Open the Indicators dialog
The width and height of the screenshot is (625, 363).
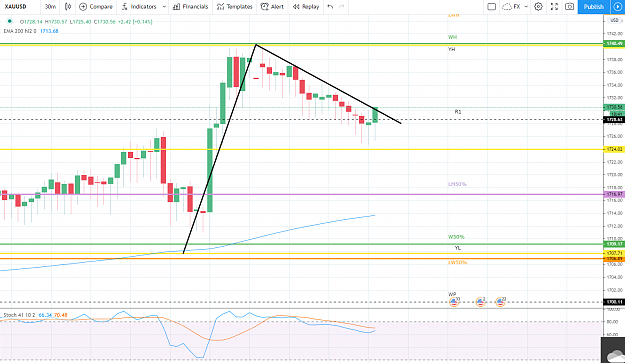click(139, 7)
